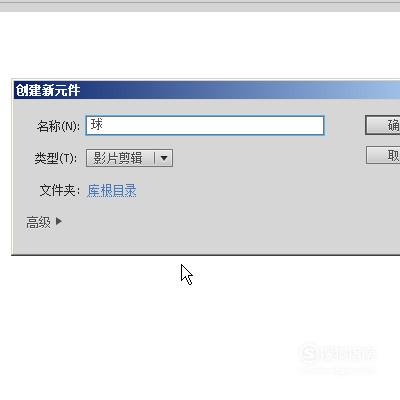The width and height of the screenshot is (400, 400).
Task: Click the 类型(T) label
Action: [56, 158]
